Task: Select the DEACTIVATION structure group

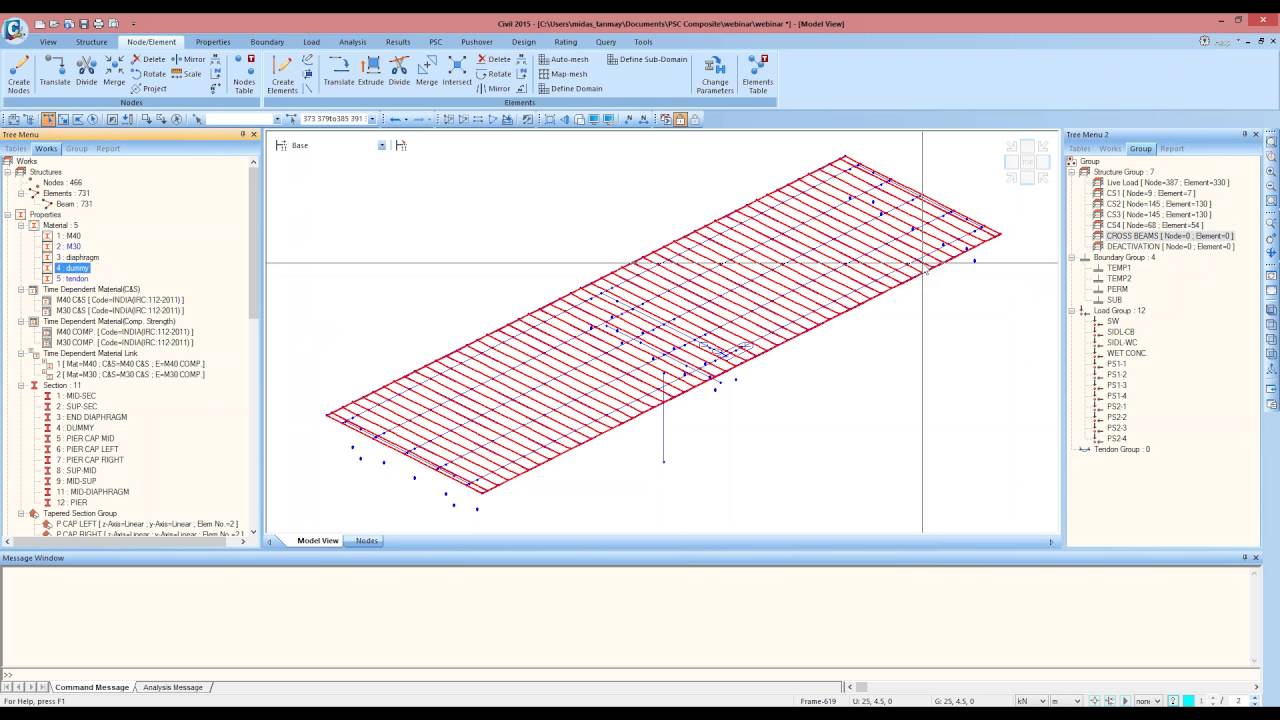Action: tap(1170, 247)
